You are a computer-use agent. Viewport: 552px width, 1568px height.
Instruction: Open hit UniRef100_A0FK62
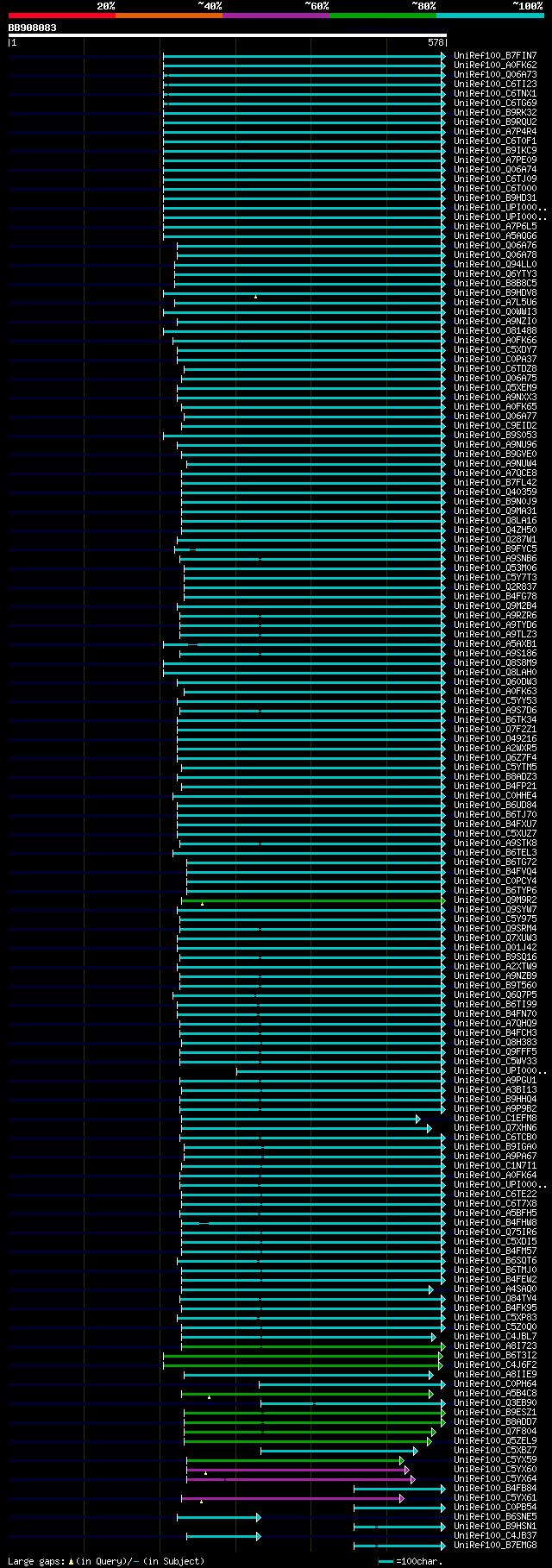[x=495, y=66]
